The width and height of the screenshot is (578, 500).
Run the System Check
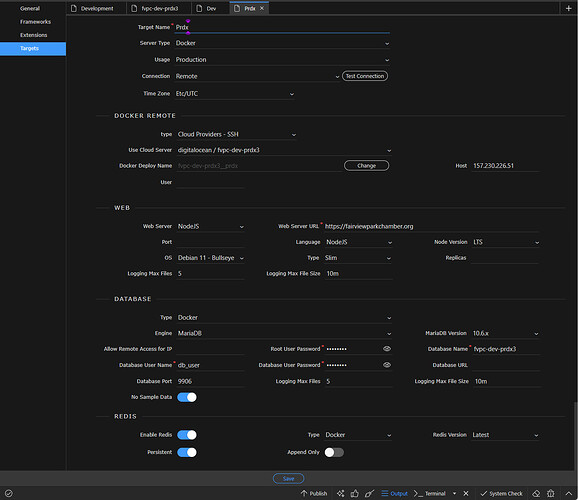(x=501, y=493)
